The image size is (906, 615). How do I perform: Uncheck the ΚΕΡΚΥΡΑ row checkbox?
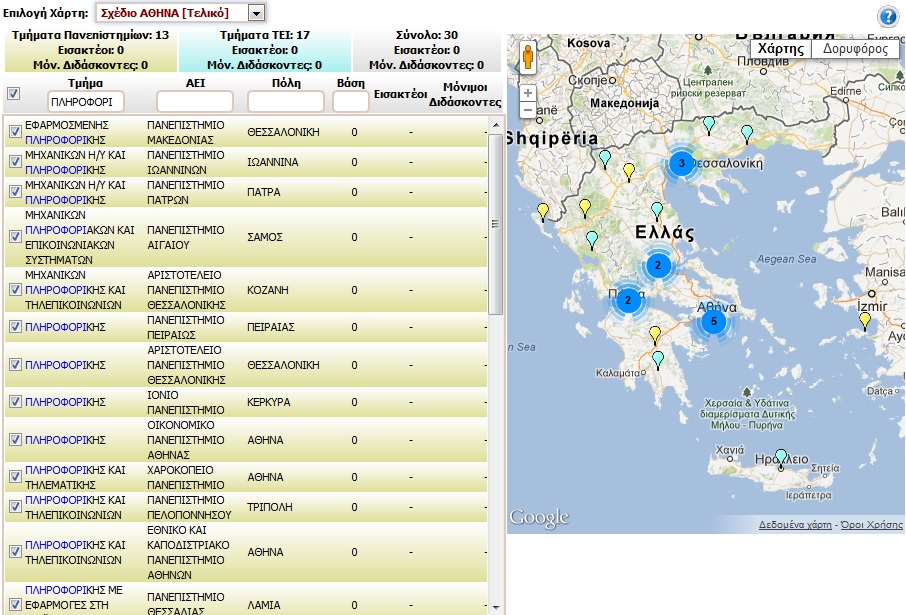(14, 402)
